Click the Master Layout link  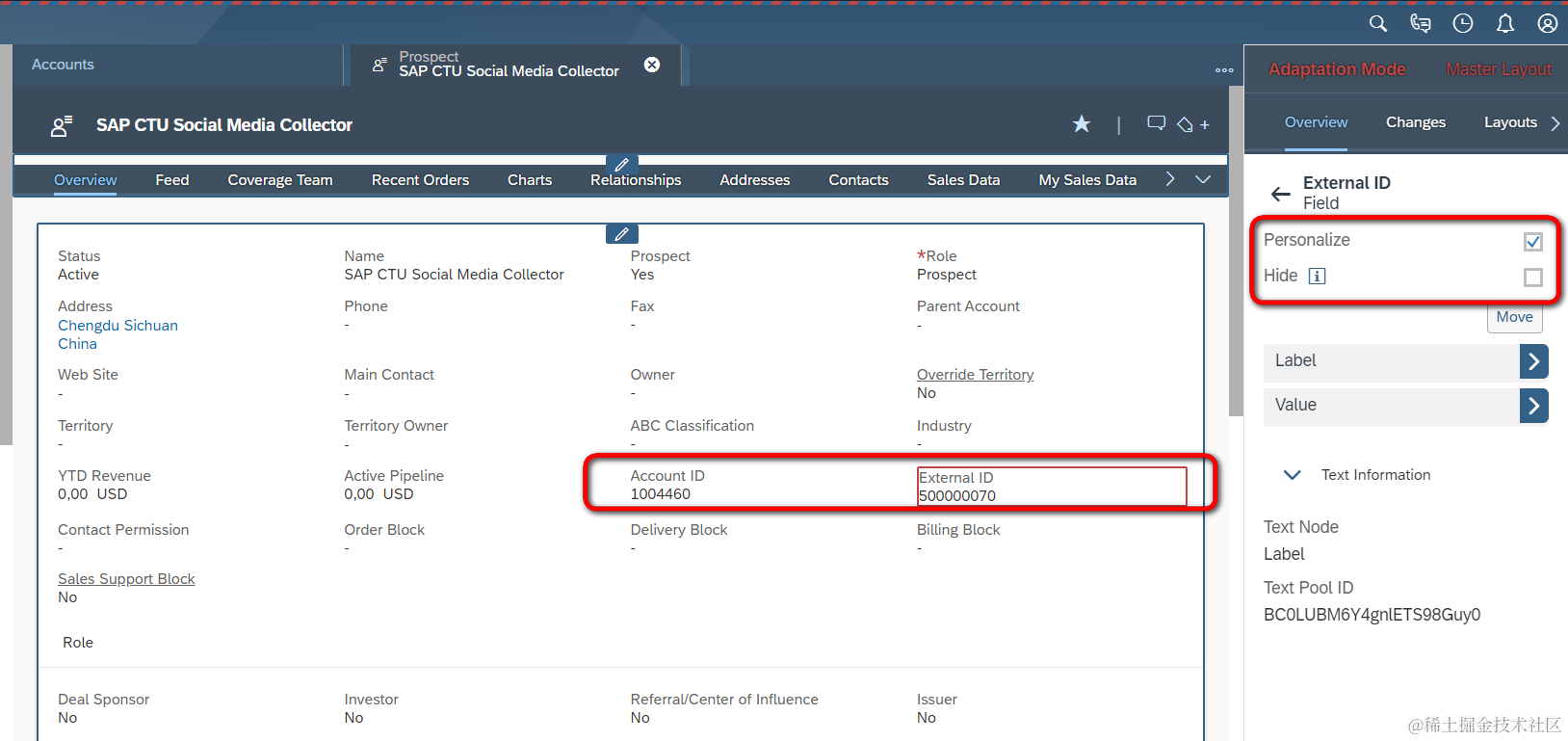(1499, 69)
